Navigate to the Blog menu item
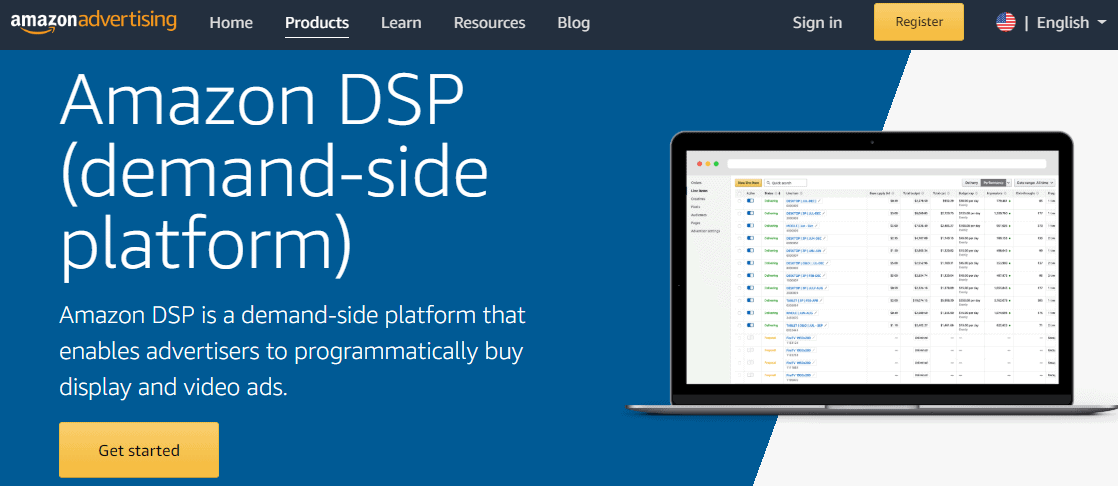This screenshot has width=1118, height=486. 573,23
